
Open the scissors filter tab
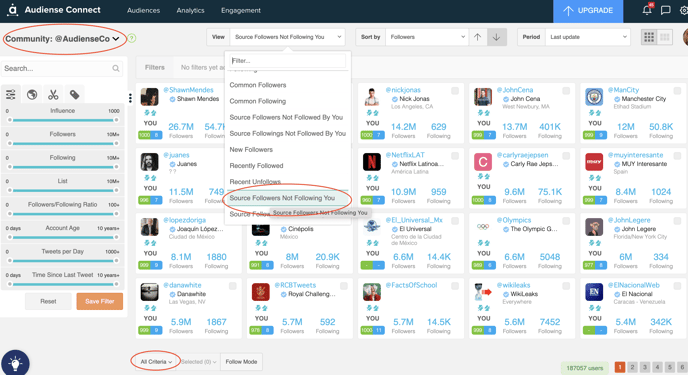[x=53, y=94]
